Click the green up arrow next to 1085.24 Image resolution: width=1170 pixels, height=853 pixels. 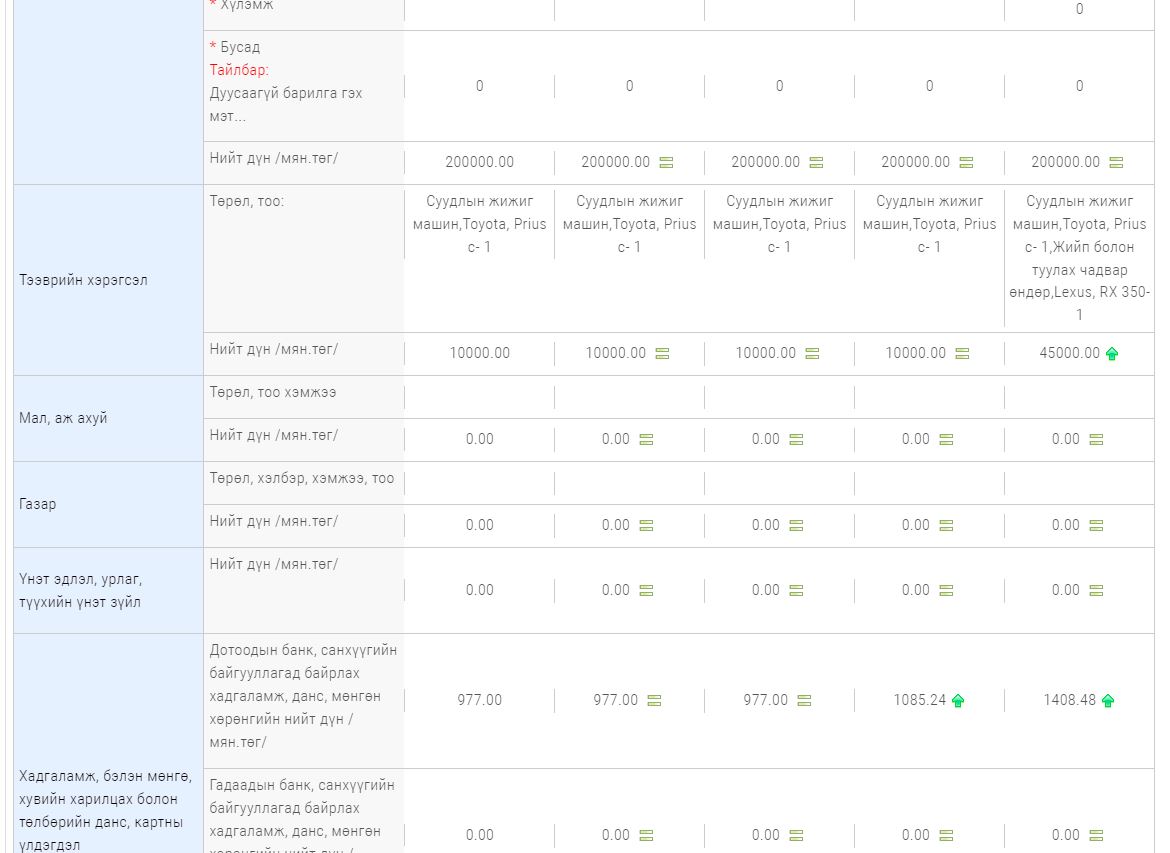pyautogui.click(x=958, y=701)
